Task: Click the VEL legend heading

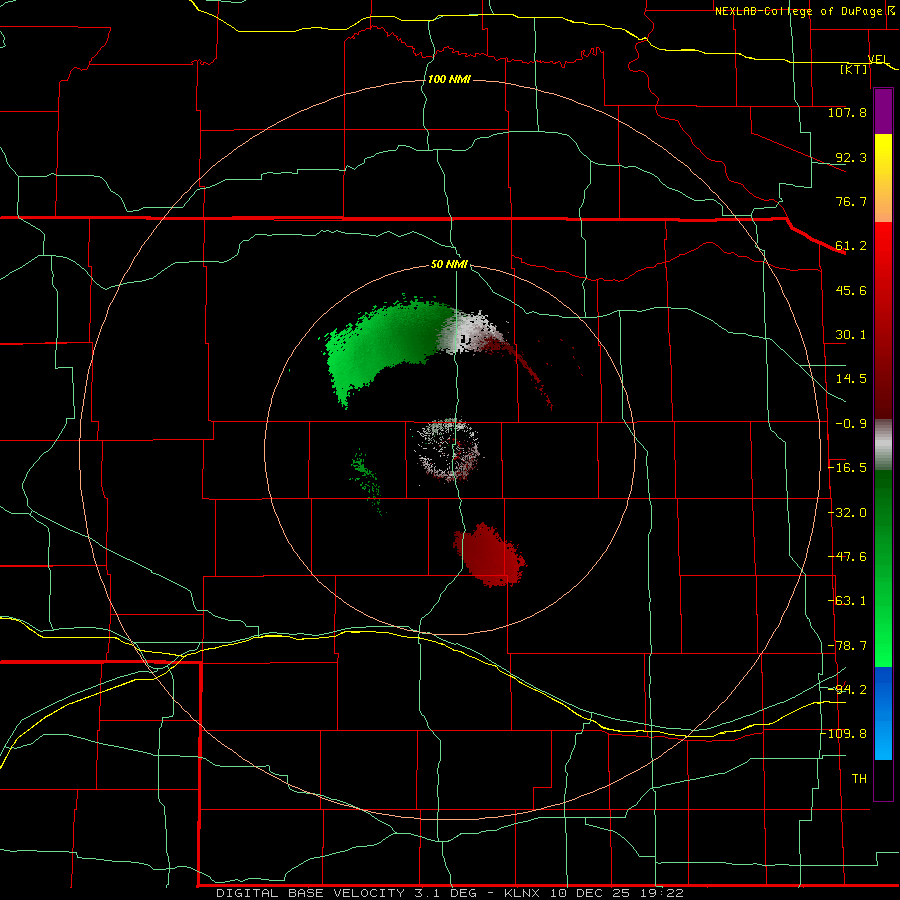Action: [878, 59]
